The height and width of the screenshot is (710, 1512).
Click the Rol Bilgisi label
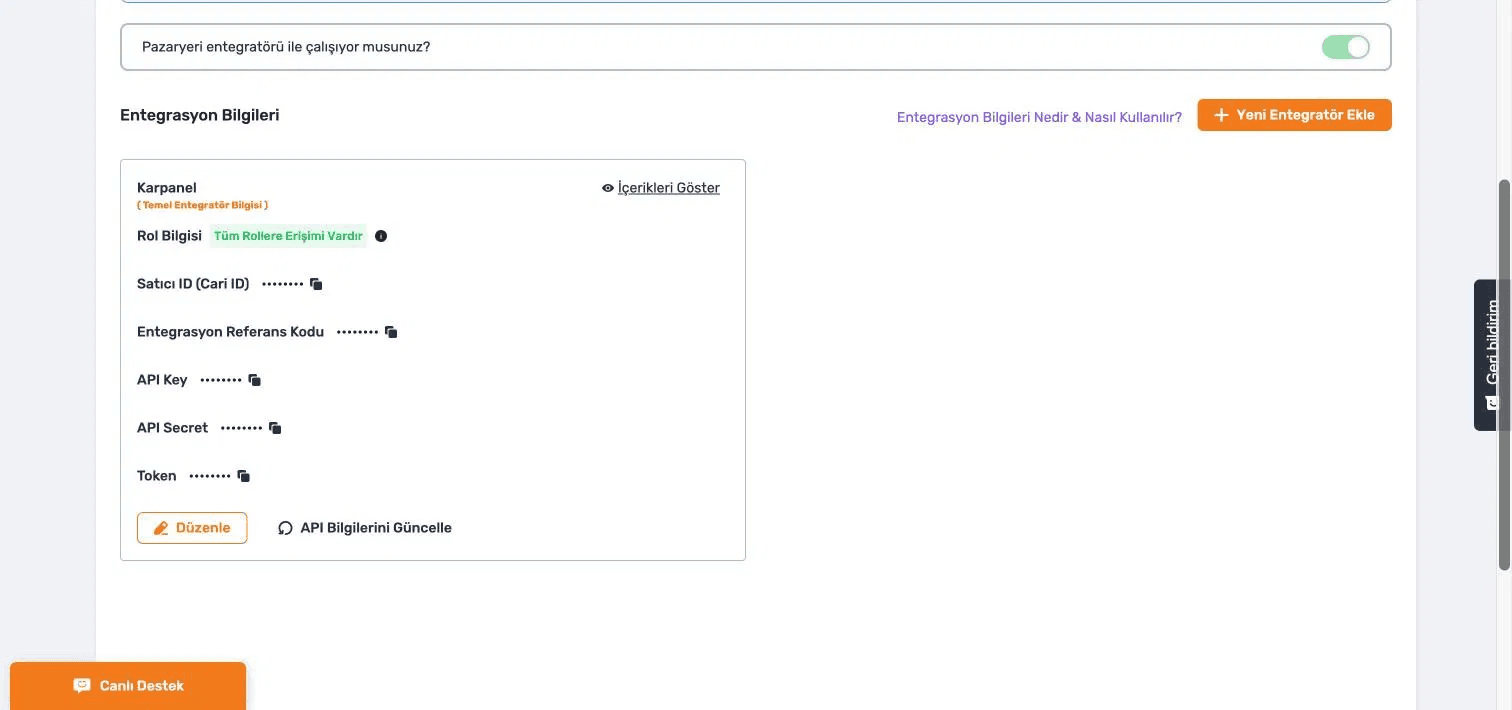169,236
